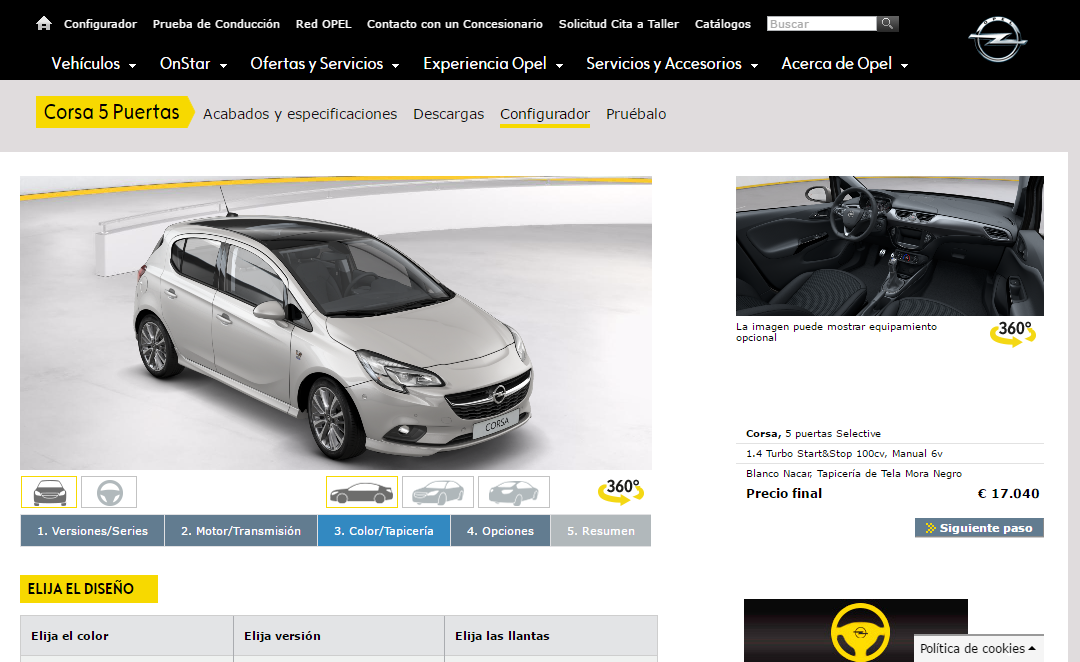Select the exterior car view icon
The width and height of the screenshot is (1080, 662).
coord(49,492)
